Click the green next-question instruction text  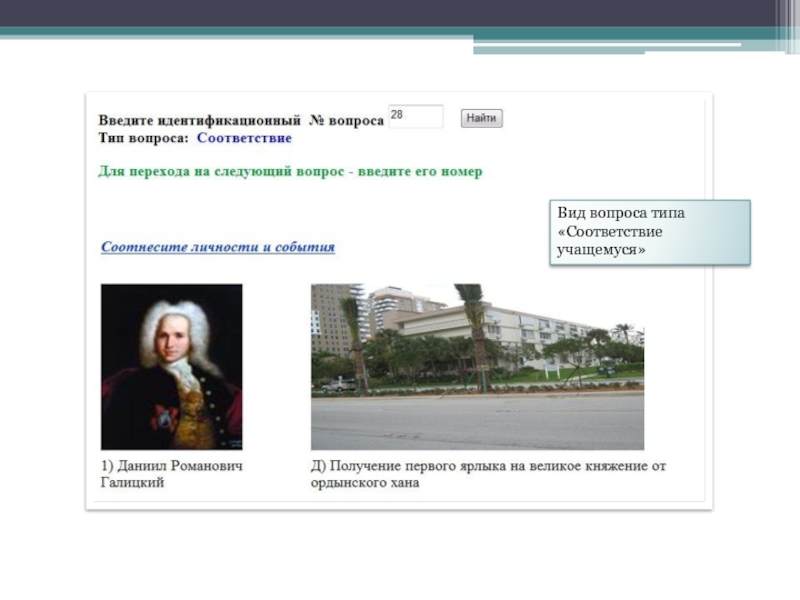tap(290, 171)
